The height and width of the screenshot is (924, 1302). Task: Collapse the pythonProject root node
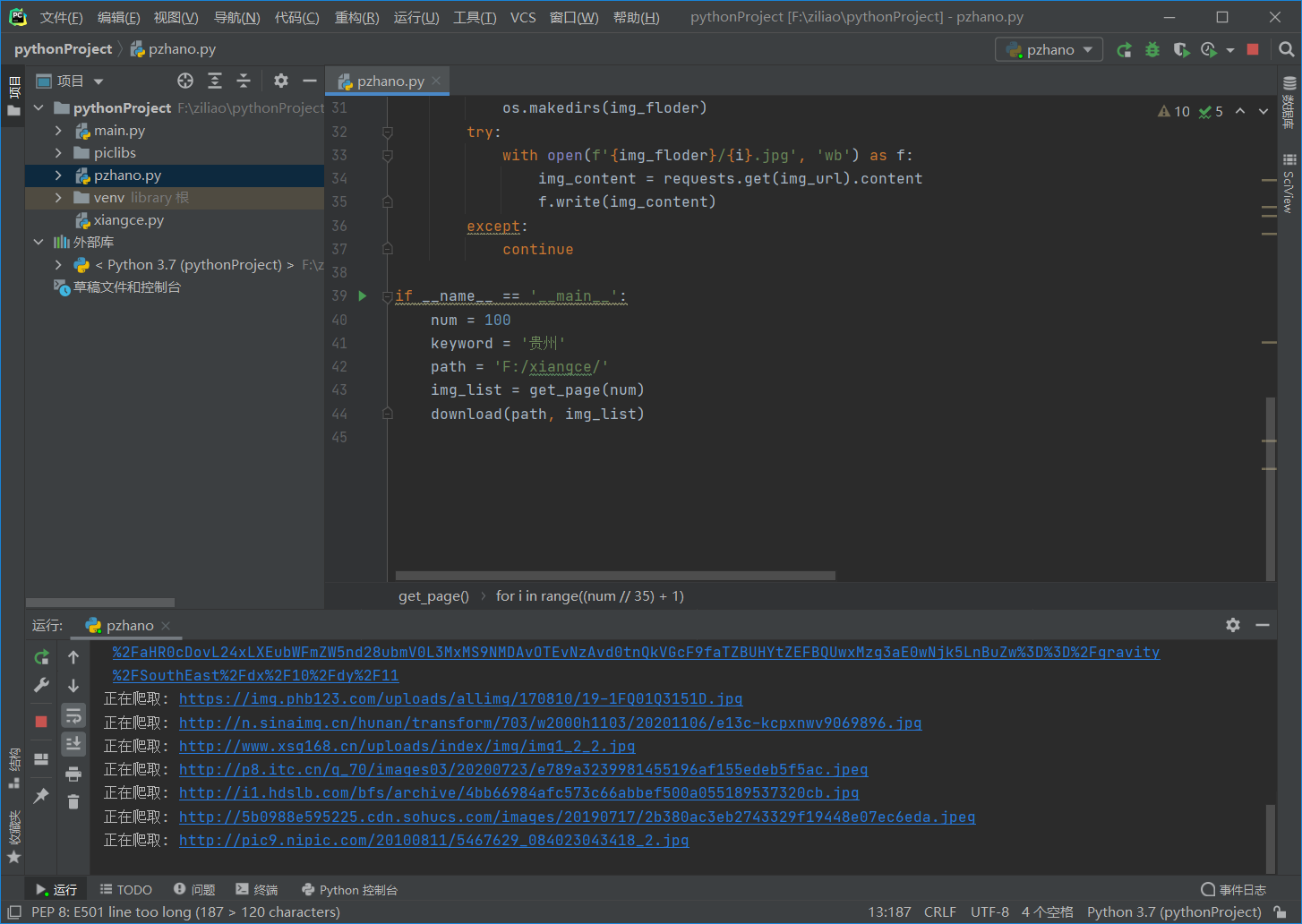39,108
